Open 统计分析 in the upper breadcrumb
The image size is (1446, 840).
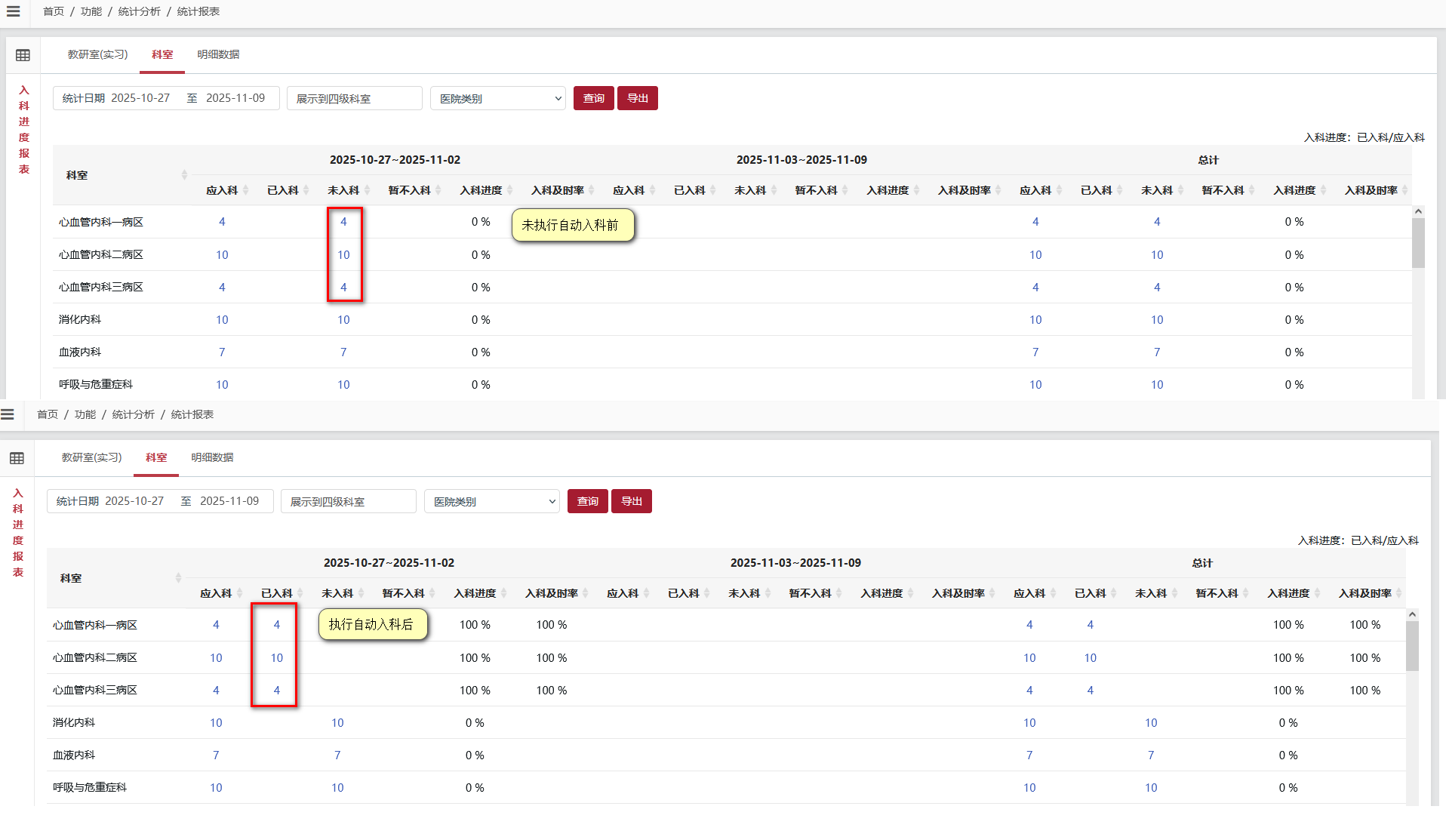coord(140,11)
